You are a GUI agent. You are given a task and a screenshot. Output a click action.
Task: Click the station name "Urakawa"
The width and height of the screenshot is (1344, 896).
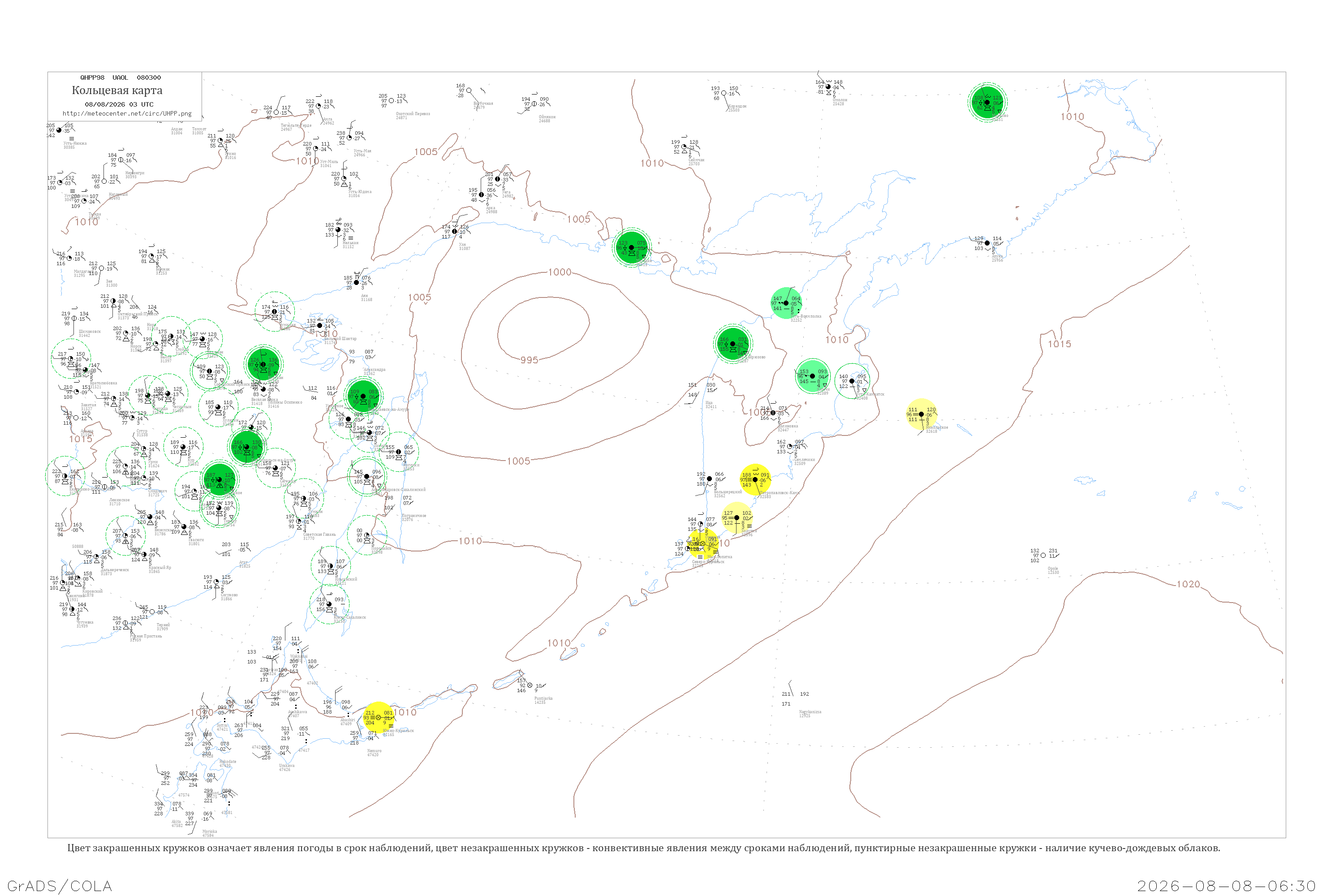pos(286,766)
